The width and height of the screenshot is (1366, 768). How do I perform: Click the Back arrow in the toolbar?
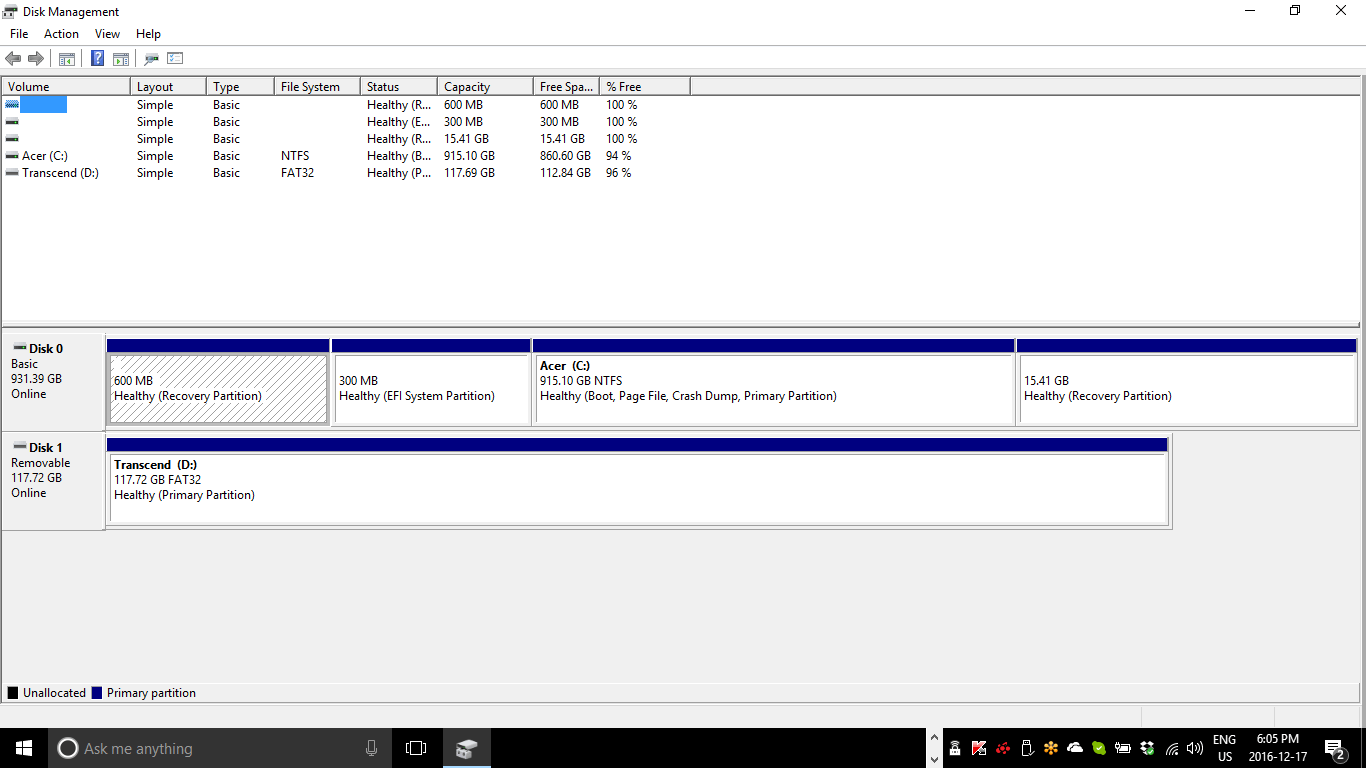[x=13, y=59]
